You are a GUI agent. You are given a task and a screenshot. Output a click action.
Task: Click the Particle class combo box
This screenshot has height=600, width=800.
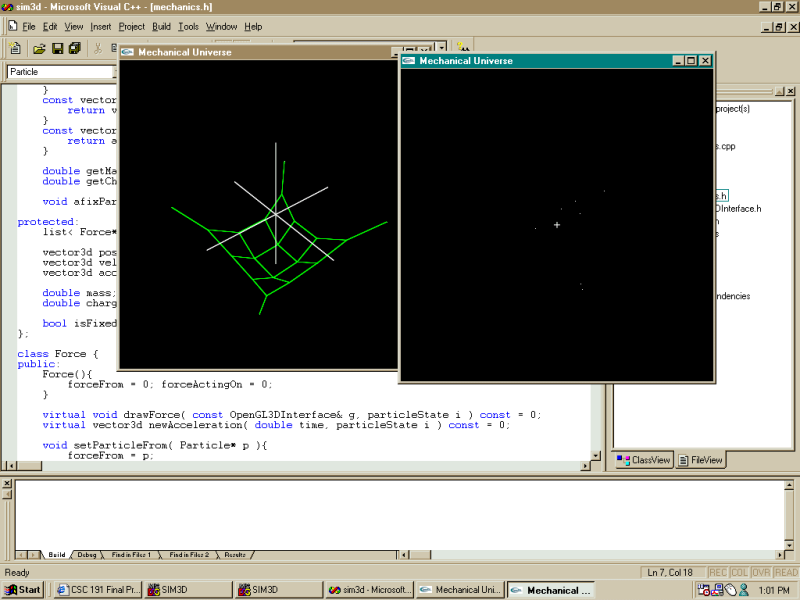[62, 72]
